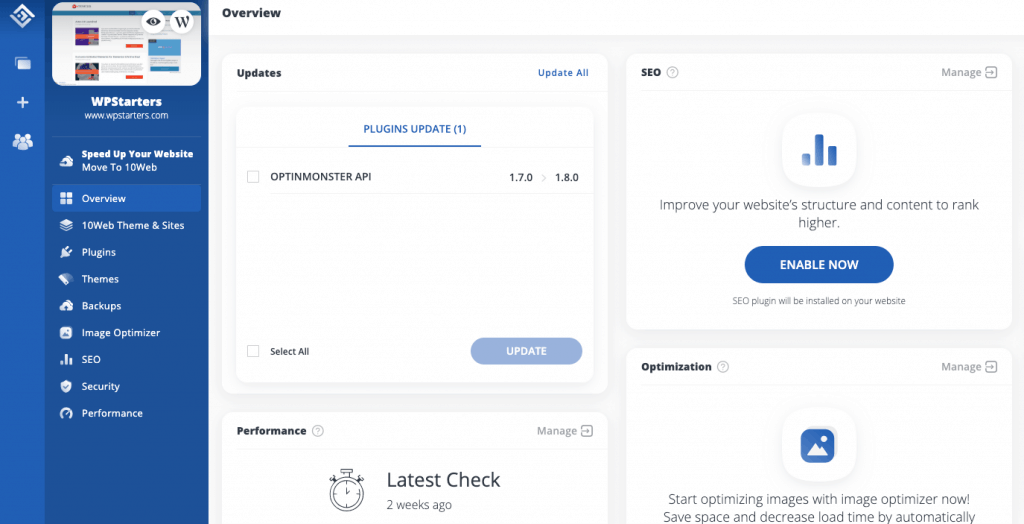
Task: Click help icon next to SEO heading
Action: point(673,73)
